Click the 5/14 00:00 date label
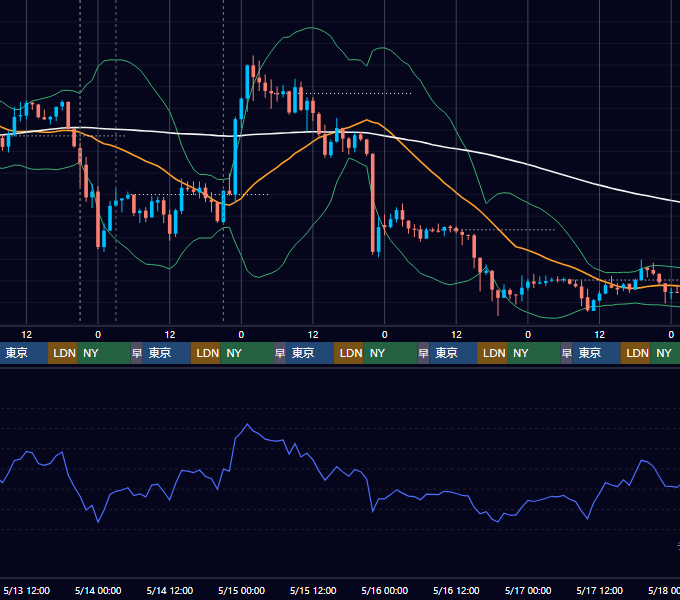This screenshot has width=680, height=600. [x=98, y=590]
